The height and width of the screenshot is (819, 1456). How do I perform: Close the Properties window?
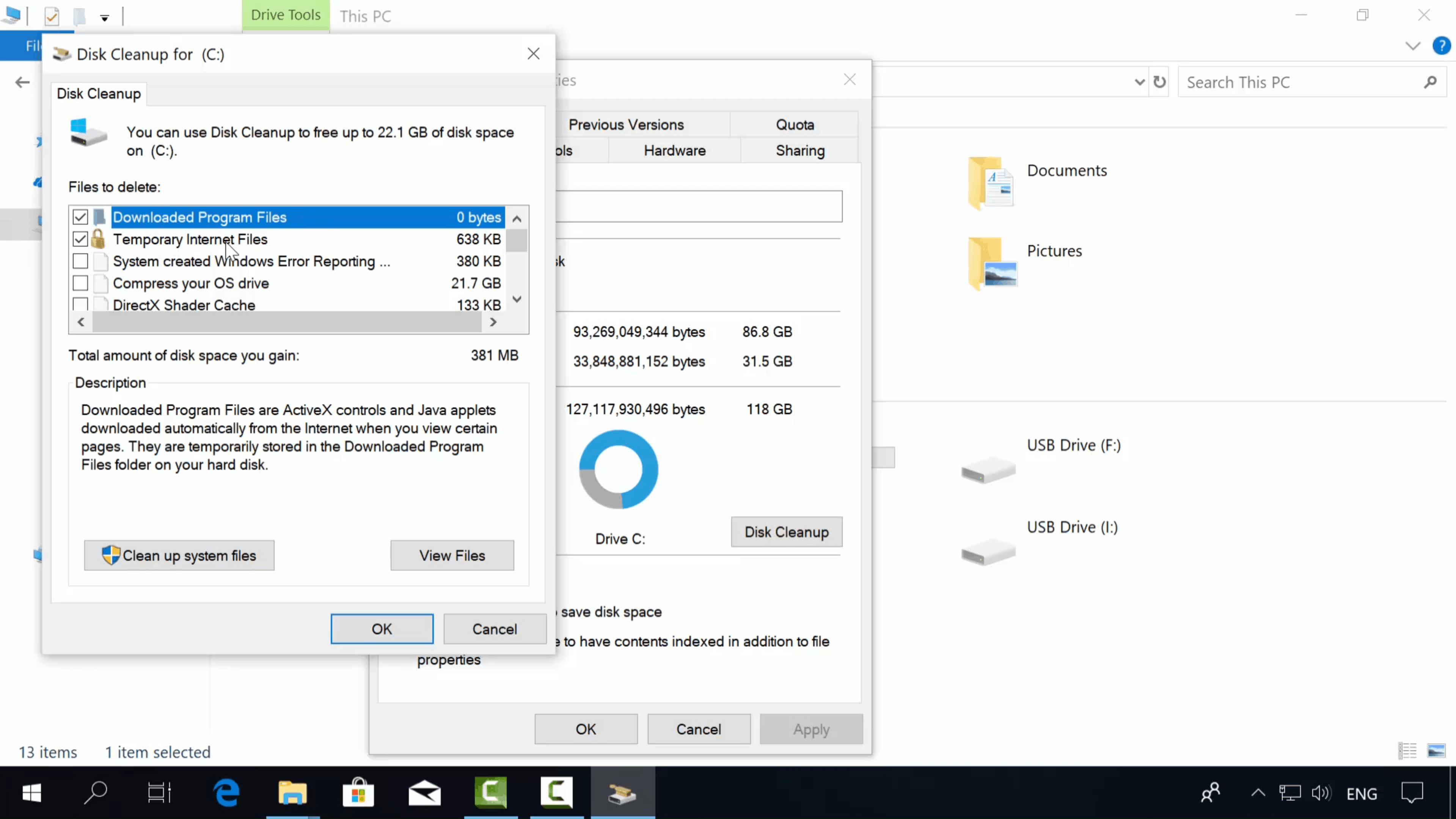pyautogui.click(x=850, y=80)
